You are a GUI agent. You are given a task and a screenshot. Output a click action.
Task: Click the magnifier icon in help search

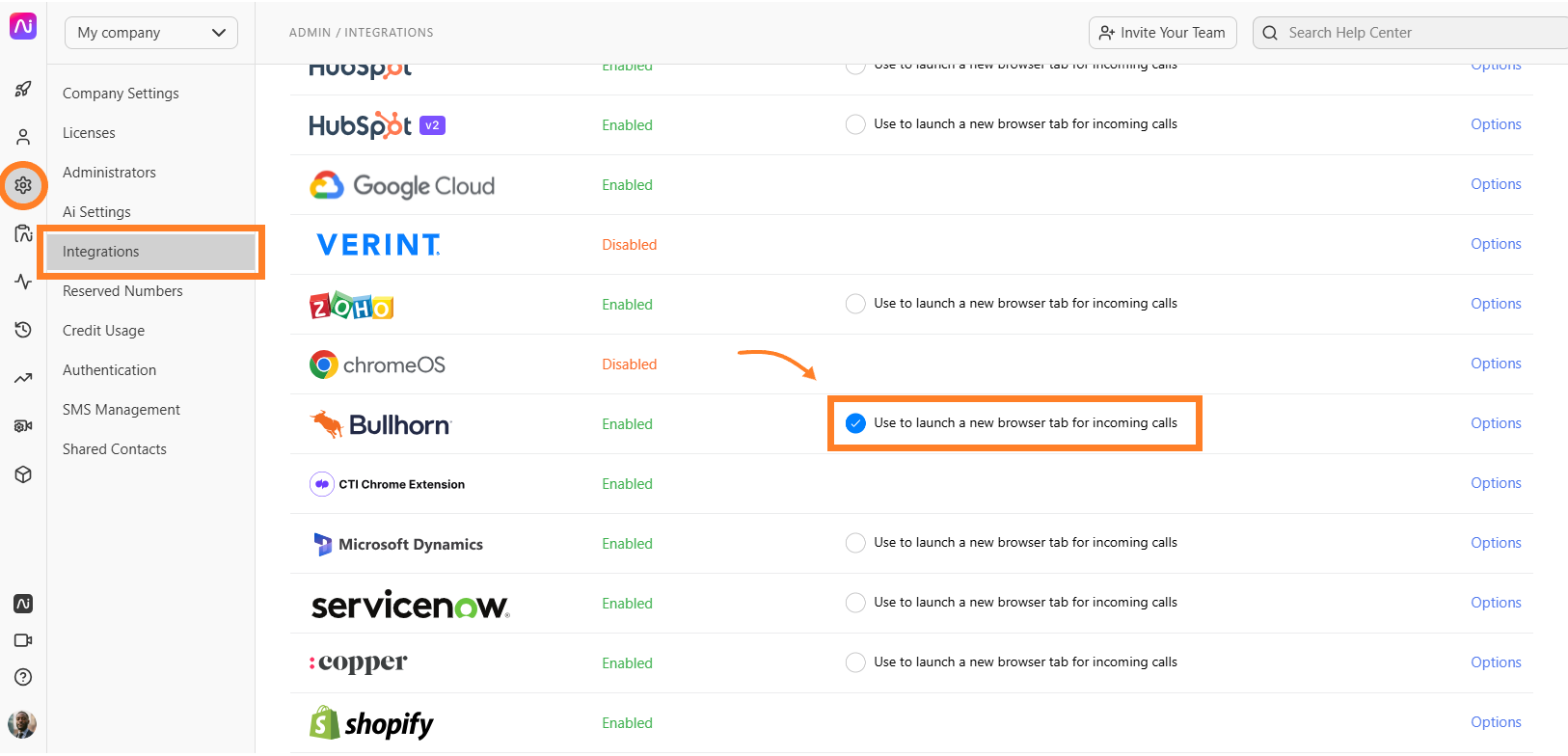pos(1270,33)
